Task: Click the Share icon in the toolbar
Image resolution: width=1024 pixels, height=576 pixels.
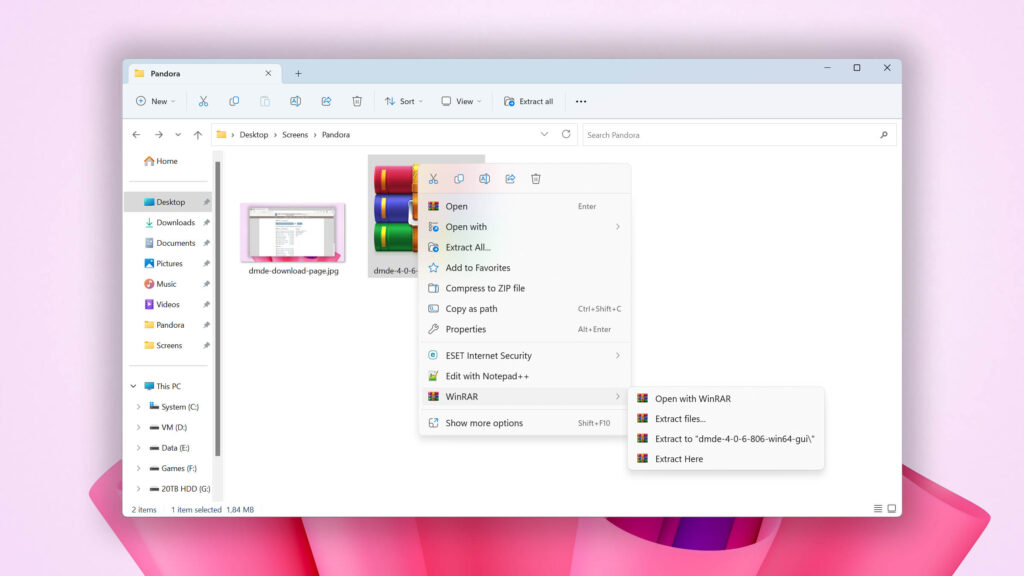Action: point(326,101)
